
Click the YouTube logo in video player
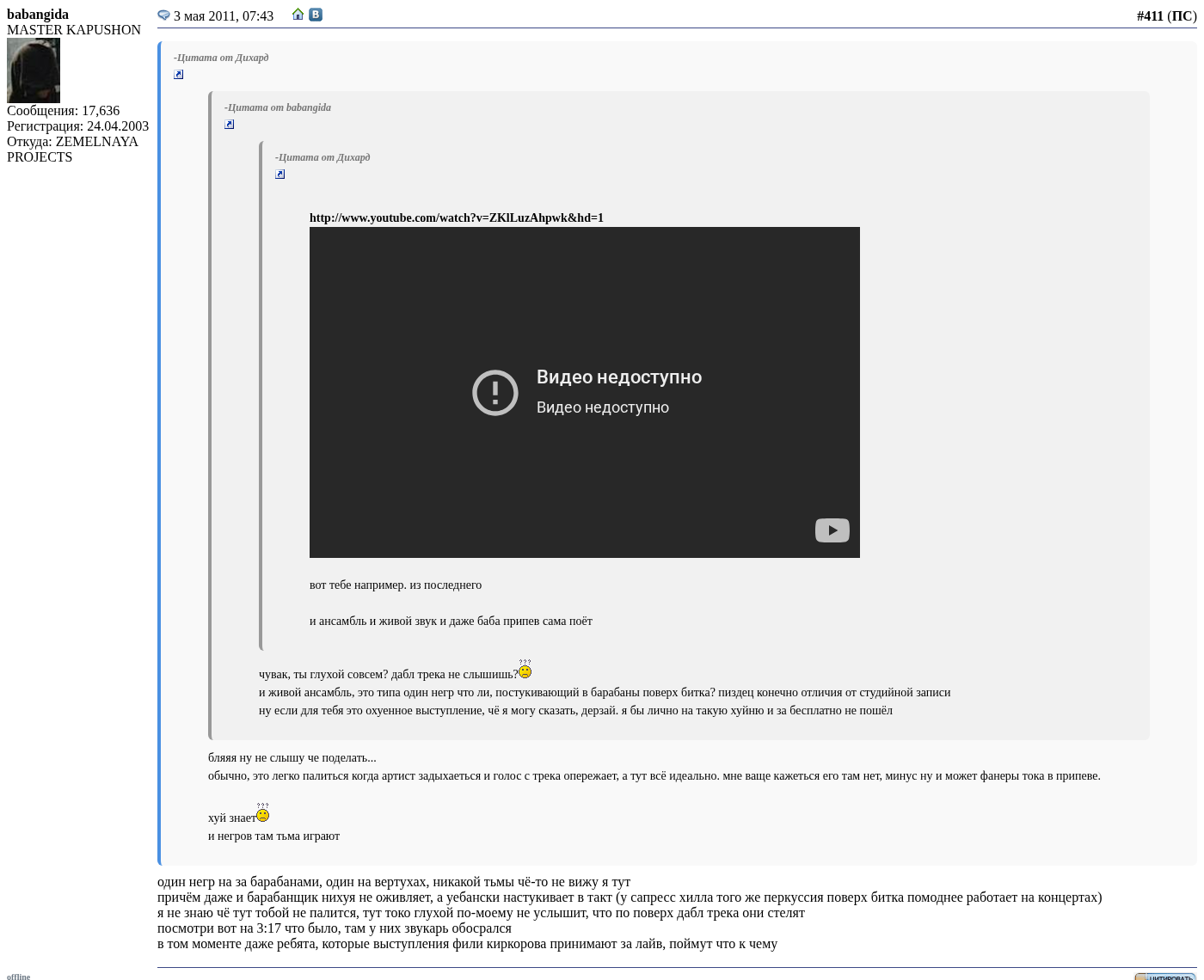point(832,530)
